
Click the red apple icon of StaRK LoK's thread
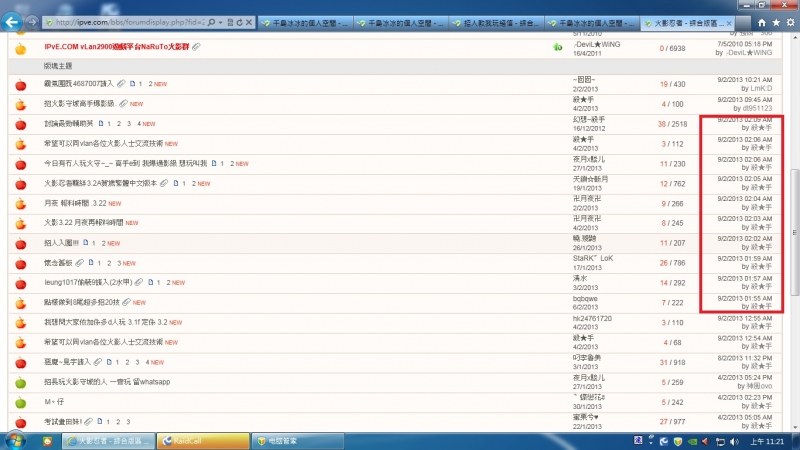point(20,263)
